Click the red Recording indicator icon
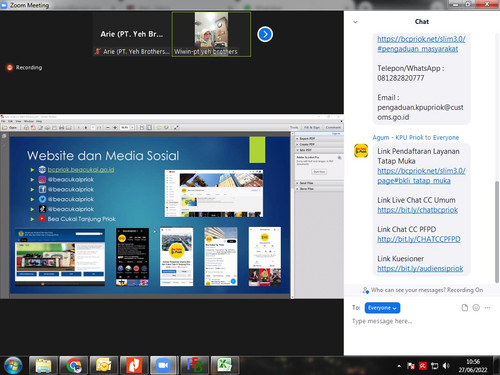This screenshot has width=500, height=375. [x=10, y=68]
